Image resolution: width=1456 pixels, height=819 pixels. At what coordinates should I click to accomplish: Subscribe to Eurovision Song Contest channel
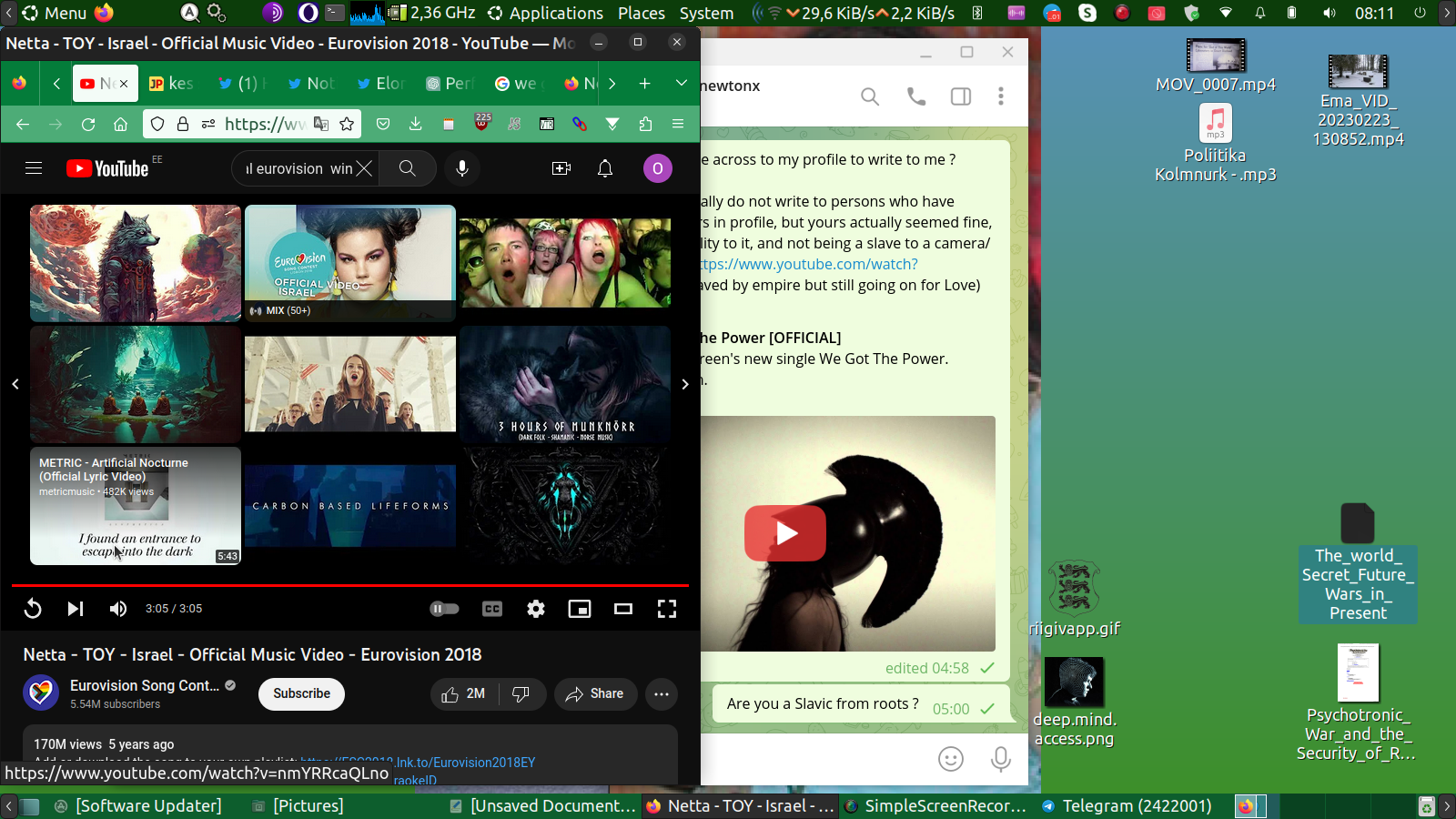click(302, 693)
